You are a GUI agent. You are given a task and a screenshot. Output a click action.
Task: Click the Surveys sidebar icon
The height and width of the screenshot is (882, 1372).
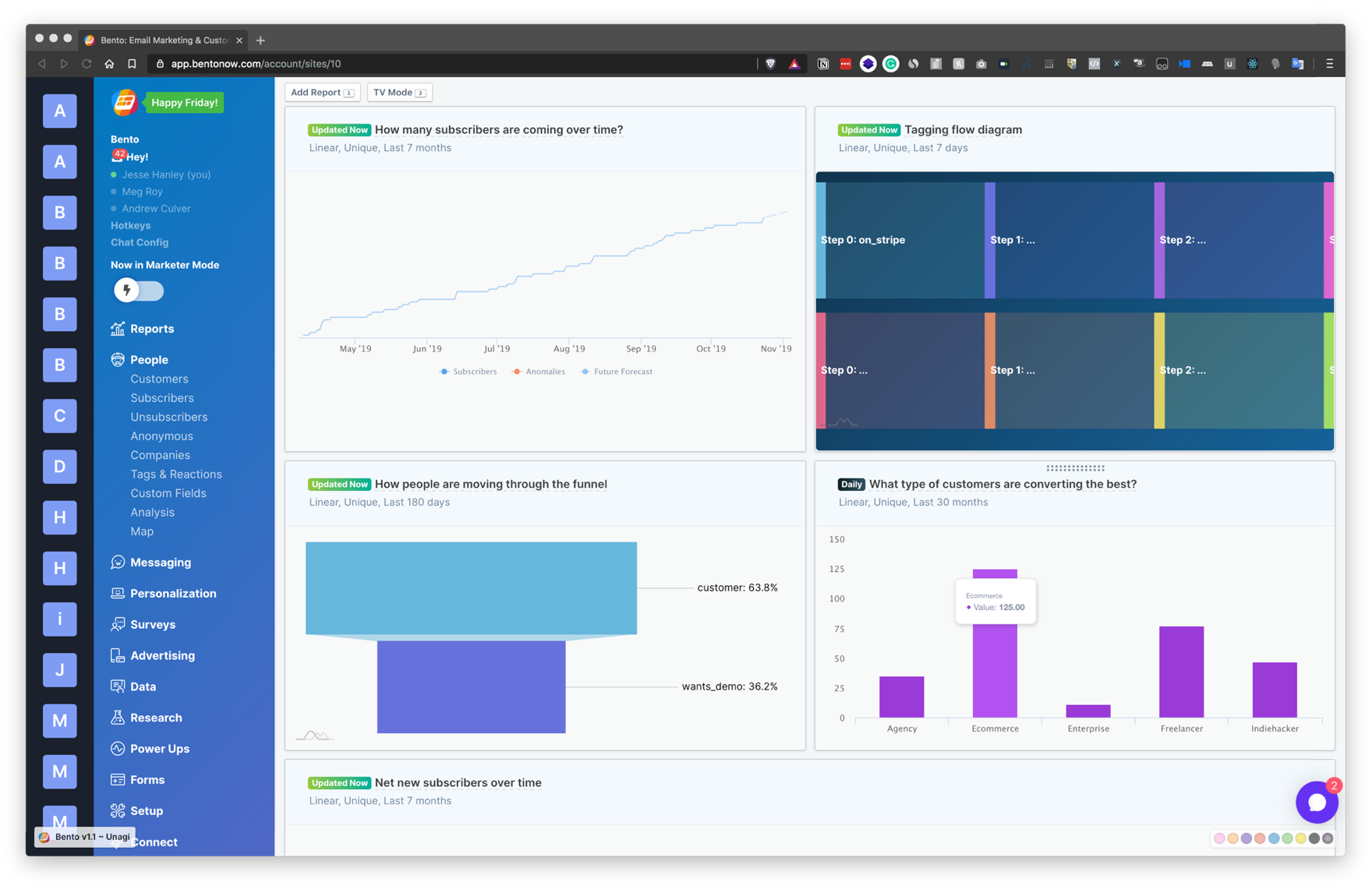coord(118,625)
